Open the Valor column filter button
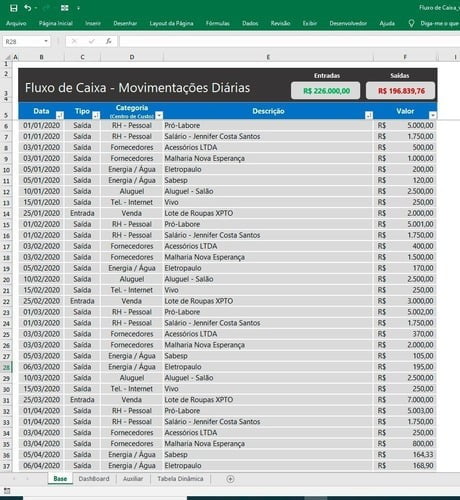This screenshot has width=460, height=500. click(433, 115)
